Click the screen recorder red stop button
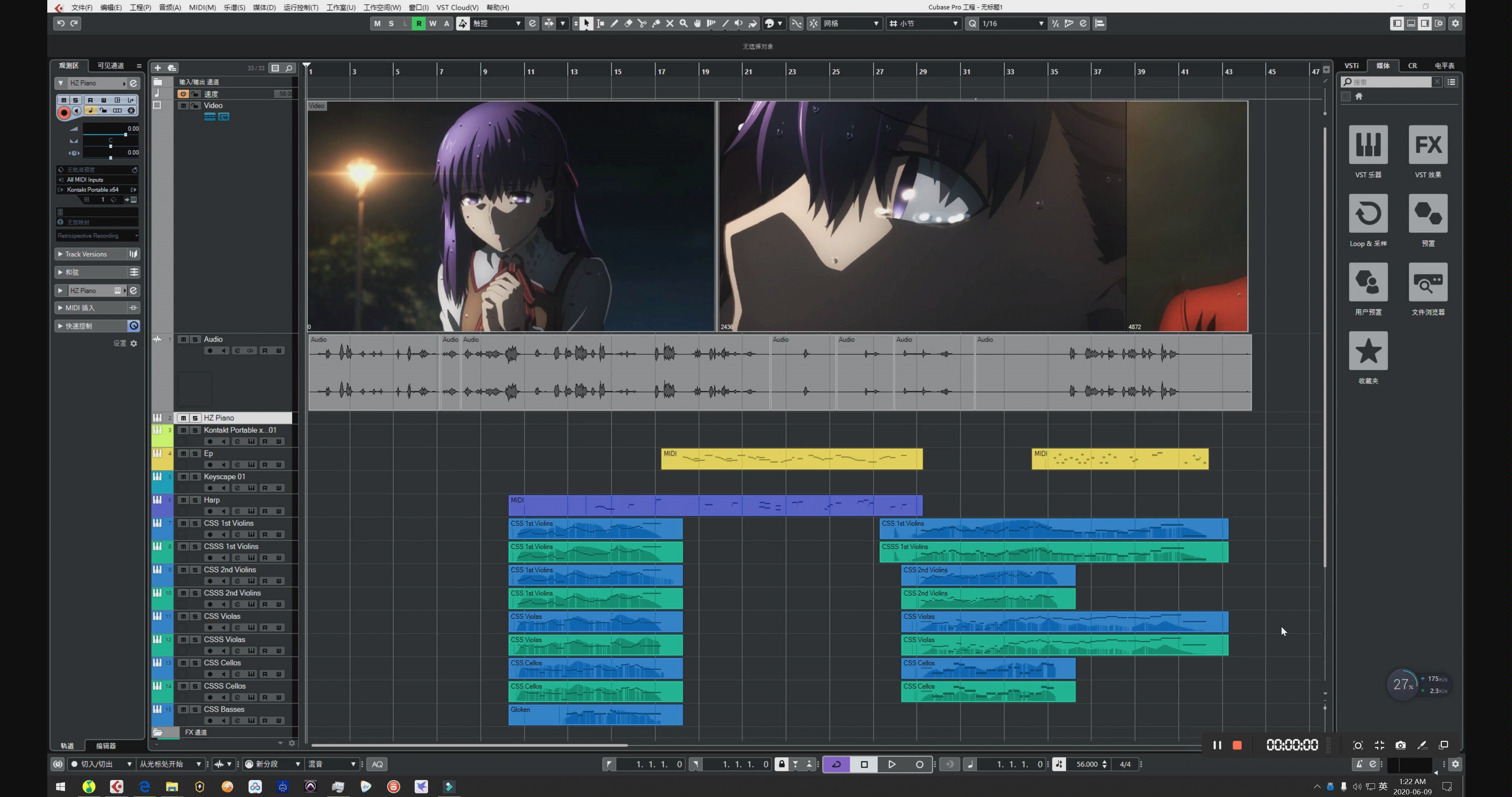The height and width of the screenshot is (797, 1512). 1237,745
